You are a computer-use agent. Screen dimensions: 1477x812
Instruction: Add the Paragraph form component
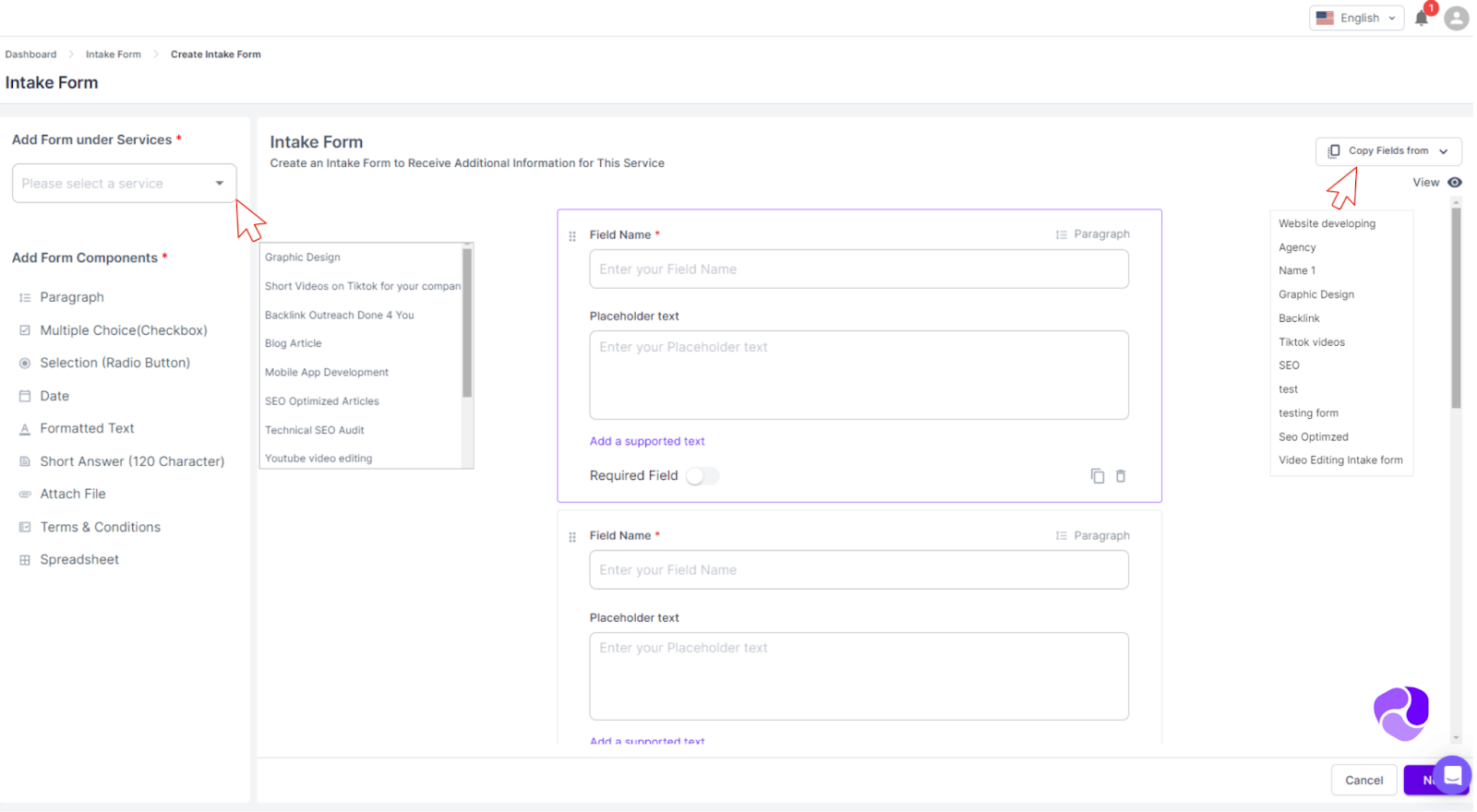pyautogui.click(x=71, y=298)
